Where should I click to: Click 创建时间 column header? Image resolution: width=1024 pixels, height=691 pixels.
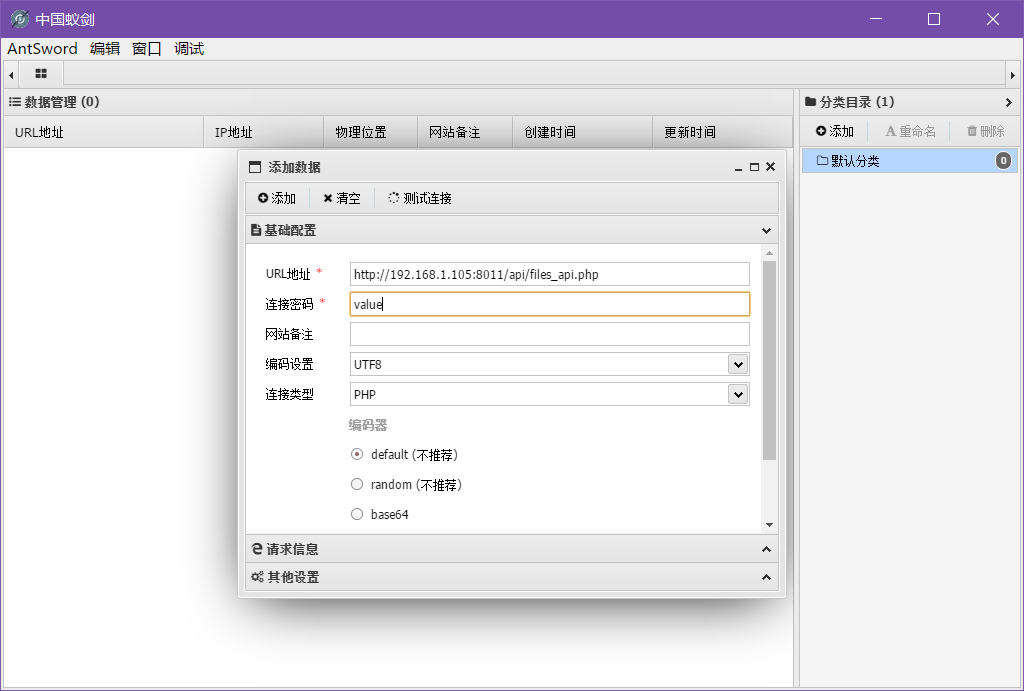(x=583, y=133)
